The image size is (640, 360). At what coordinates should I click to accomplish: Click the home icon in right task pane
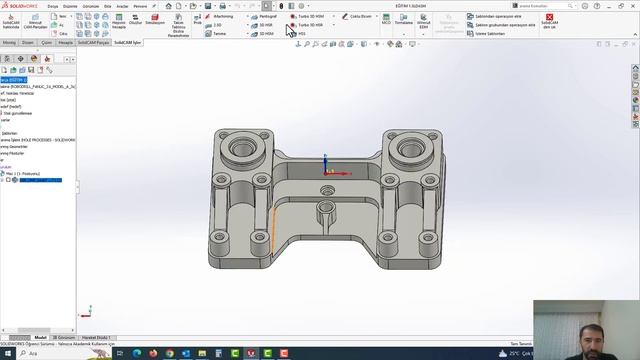coord(636,68)
